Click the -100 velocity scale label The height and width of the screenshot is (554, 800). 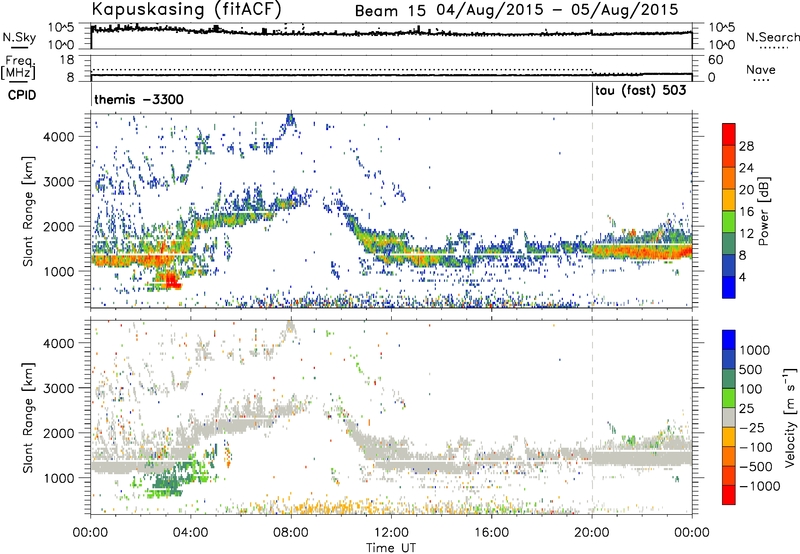pyautogui.click(x=756, y=447)
